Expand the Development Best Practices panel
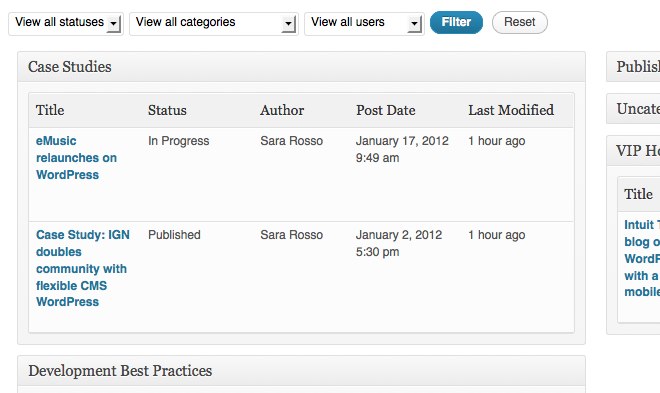 tap(301, 371)
